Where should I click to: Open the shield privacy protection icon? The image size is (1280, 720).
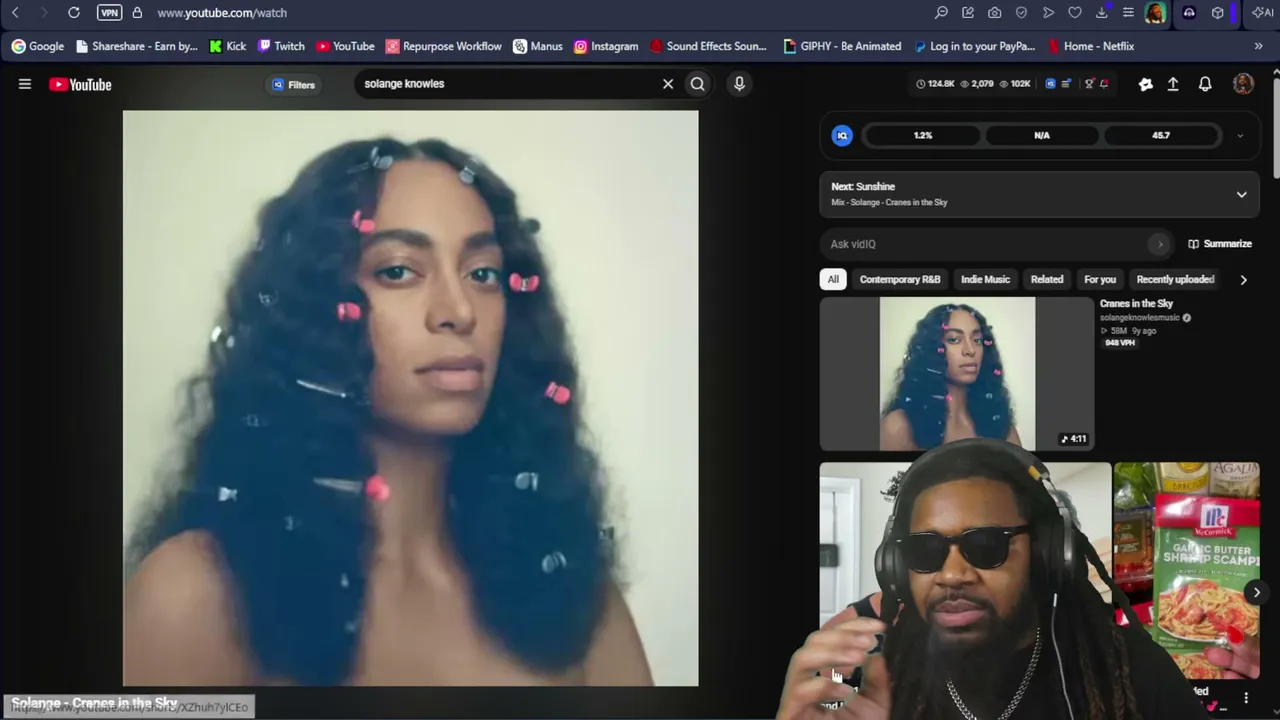click(x=1021, y=13)
